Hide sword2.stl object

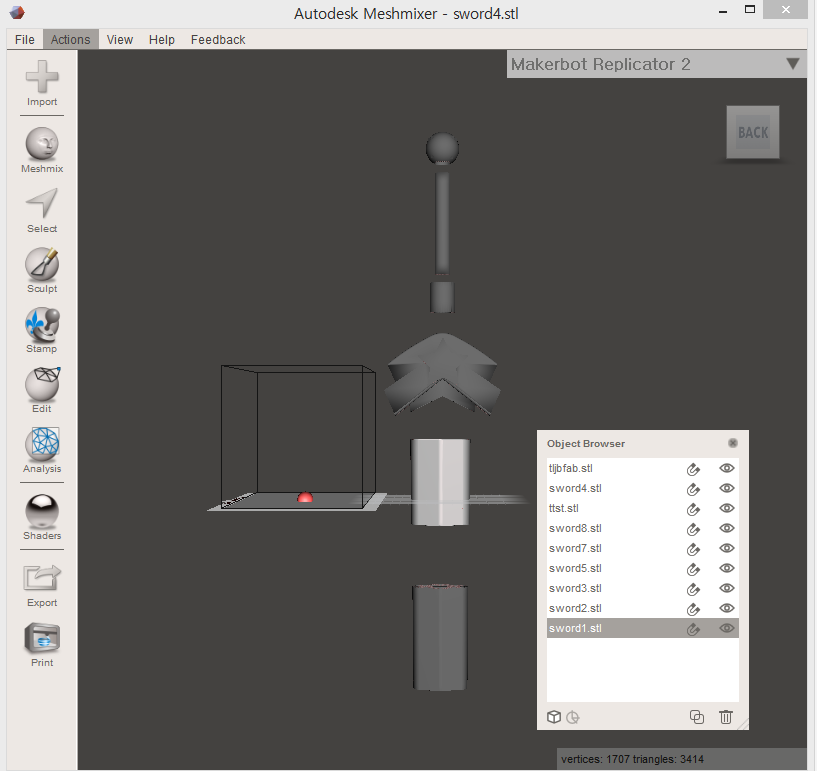pos(727,608)
